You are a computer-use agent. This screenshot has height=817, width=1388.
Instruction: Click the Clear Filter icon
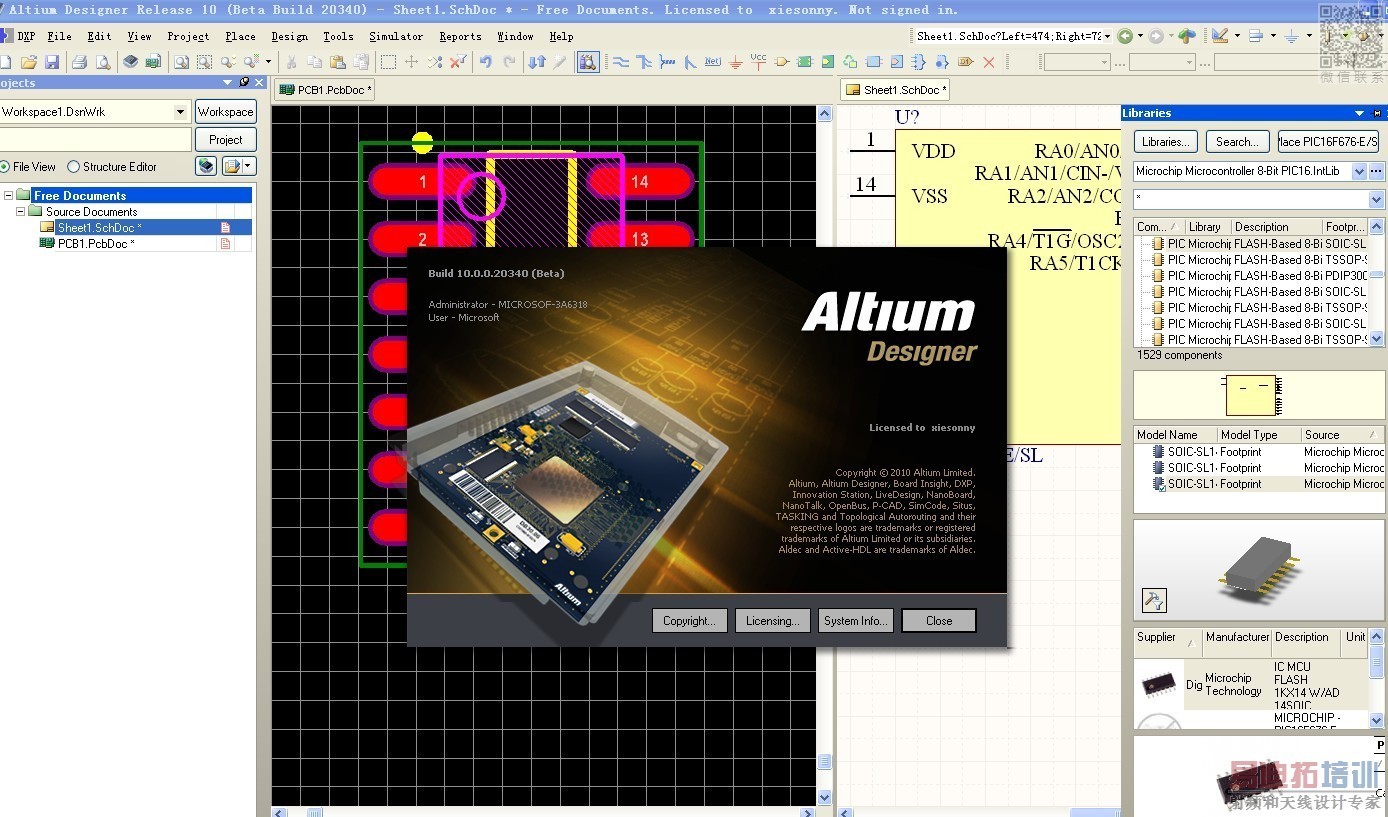(458, 62)
